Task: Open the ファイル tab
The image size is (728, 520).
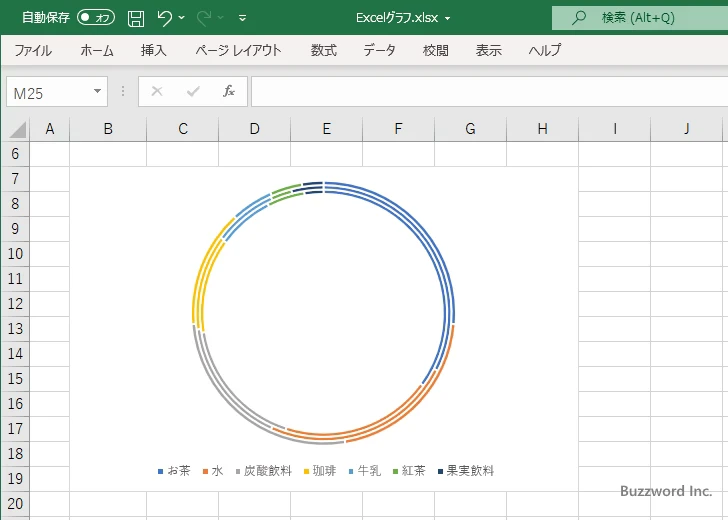Action: click(33, 50)
